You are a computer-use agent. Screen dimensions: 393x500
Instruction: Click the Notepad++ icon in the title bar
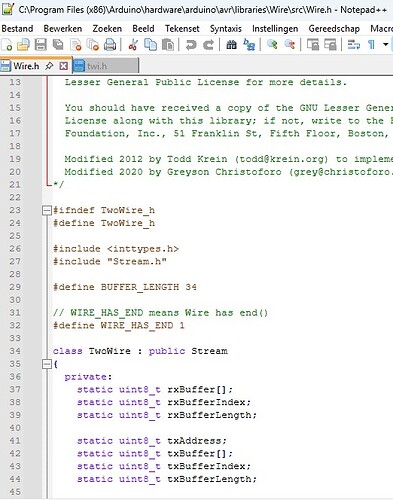pyautogui.click(x=8, y=9)
